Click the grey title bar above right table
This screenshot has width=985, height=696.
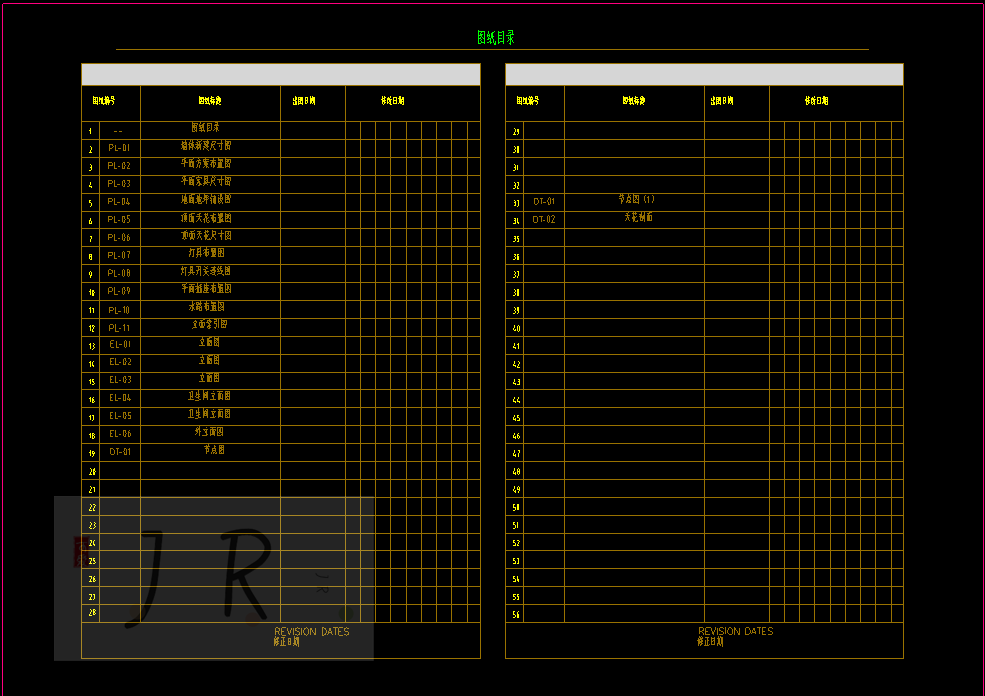click(x=704, y=74)
